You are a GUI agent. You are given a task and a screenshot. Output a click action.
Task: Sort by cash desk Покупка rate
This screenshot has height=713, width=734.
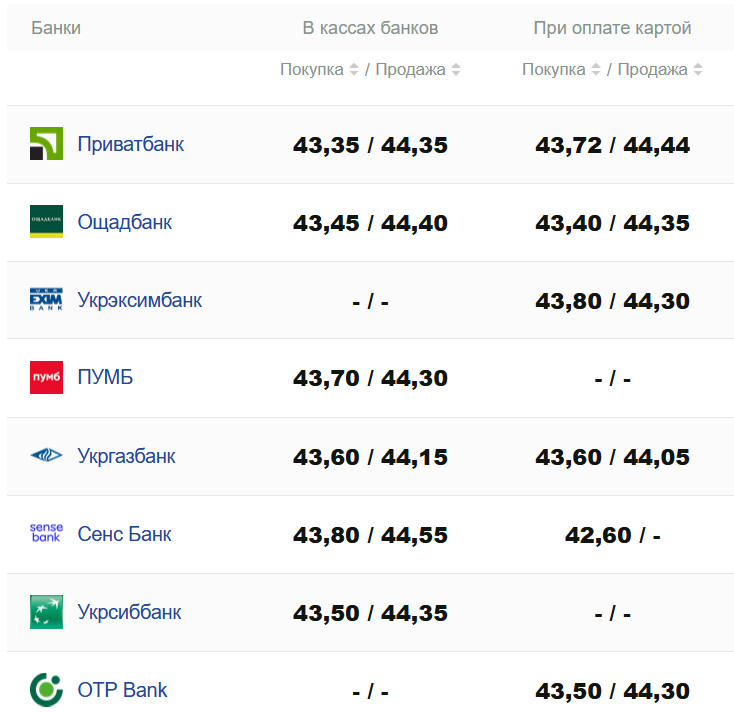(x=353, y=70)
